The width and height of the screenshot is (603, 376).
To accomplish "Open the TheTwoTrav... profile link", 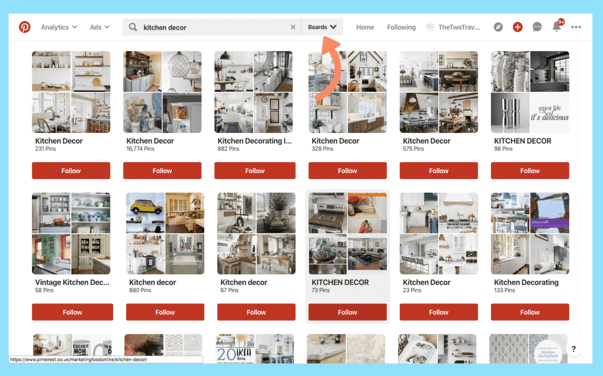I will [453, 27].
